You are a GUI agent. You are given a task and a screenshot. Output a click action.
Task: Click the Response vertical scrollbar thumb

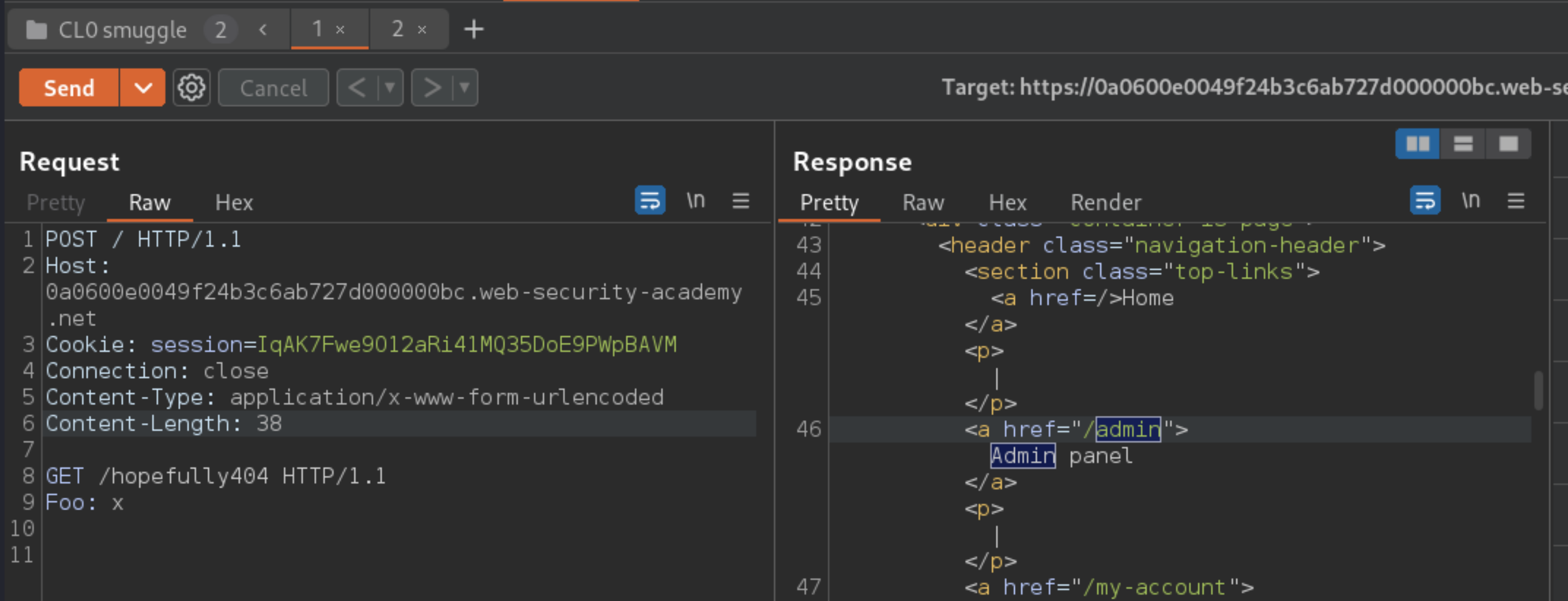(x=1539, y=390)
